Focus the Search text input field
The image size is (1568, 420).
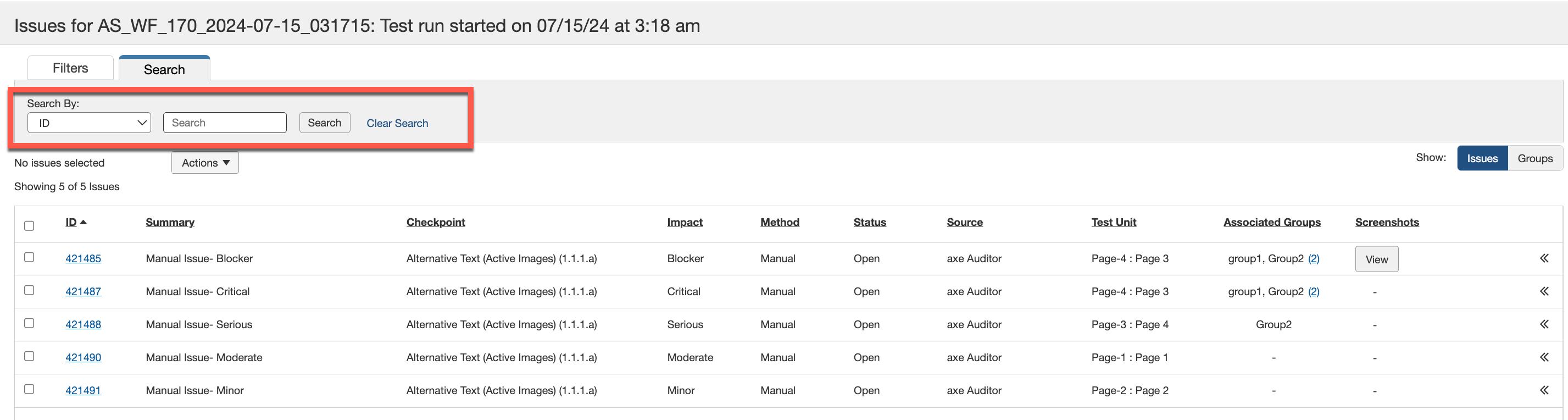(x=225, y=123)
